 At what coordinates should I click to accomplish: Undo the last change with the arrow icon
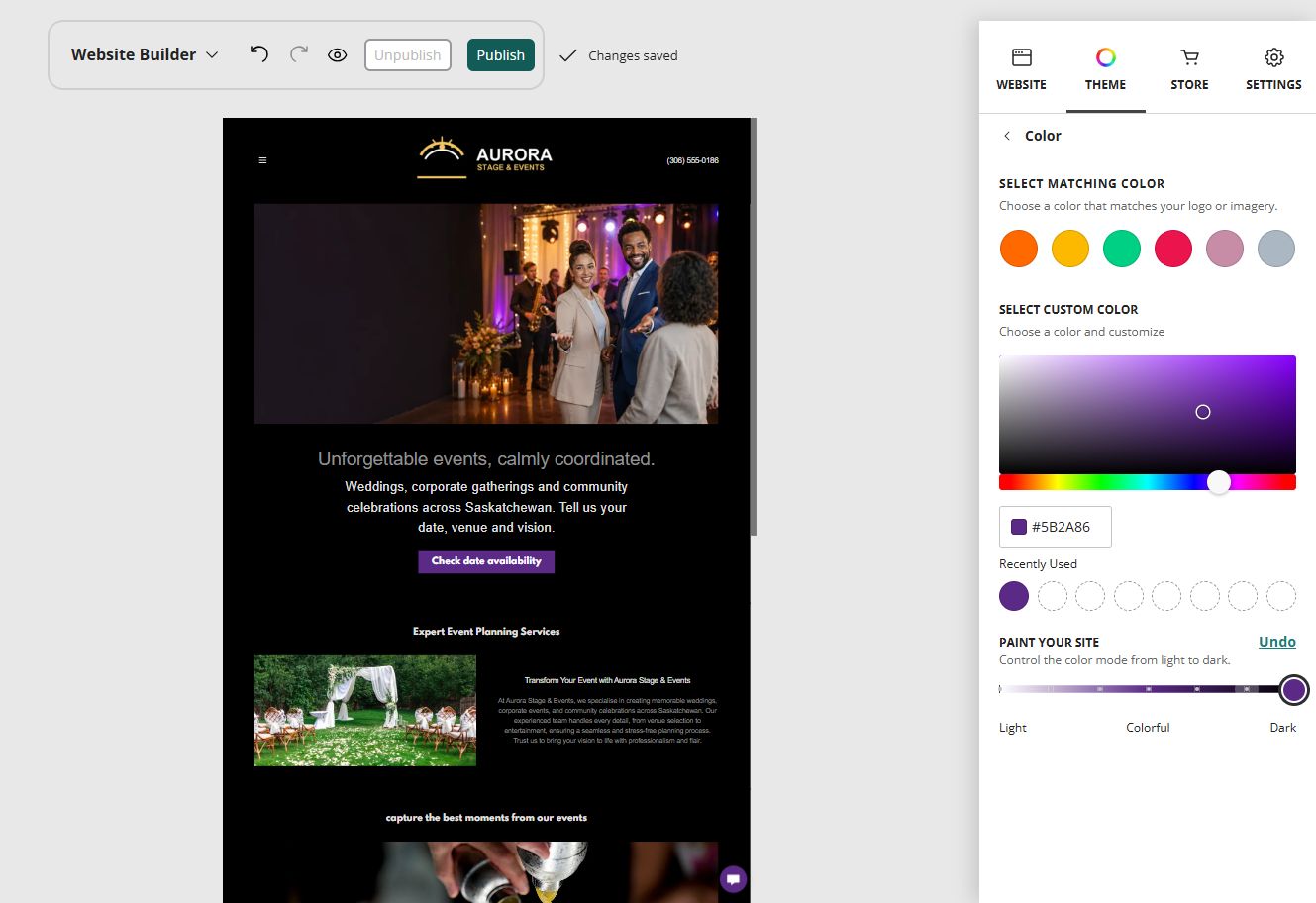(258, 54)
